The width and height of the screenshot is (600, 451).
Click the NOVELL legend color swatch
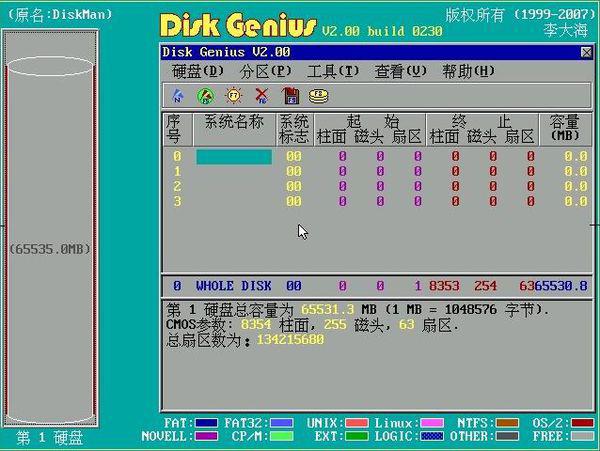(206, 436)
